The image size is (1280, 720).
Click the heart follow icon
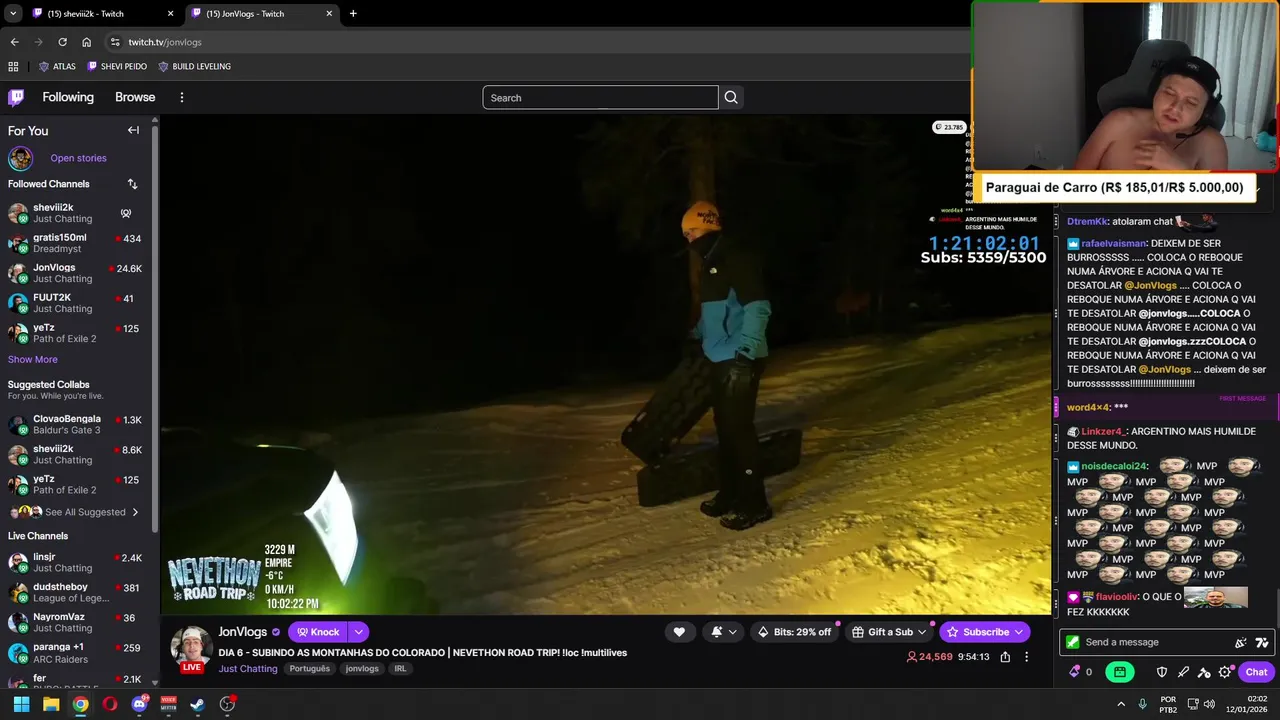679,632
